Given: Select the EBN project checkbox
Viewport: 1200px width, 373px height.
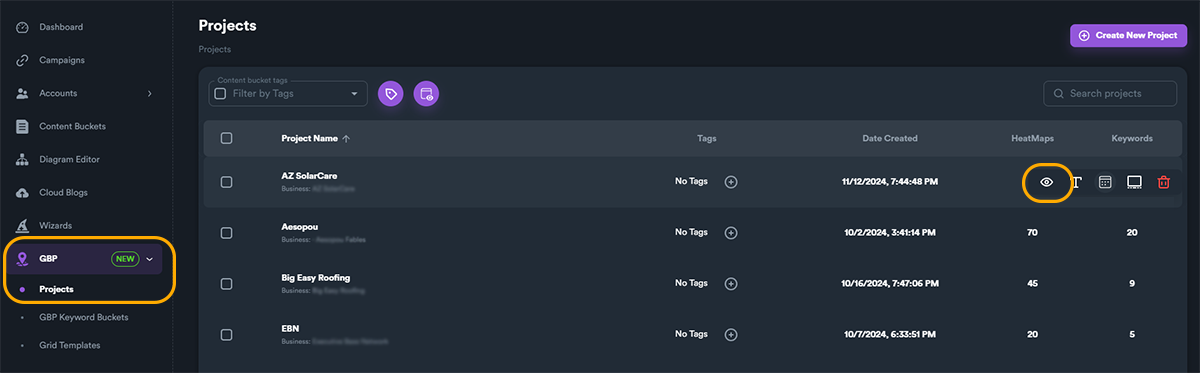Looking at the screenshot, I should pos(226,334).
